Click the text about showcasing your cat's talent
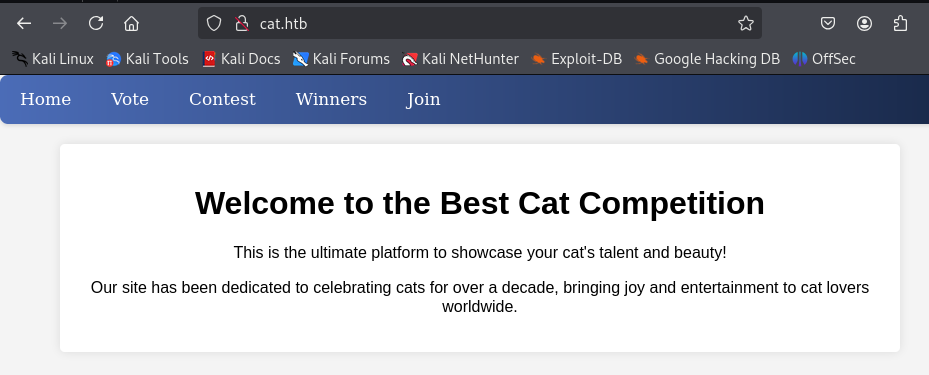929x375 pixels. click(x=480, y=252)
